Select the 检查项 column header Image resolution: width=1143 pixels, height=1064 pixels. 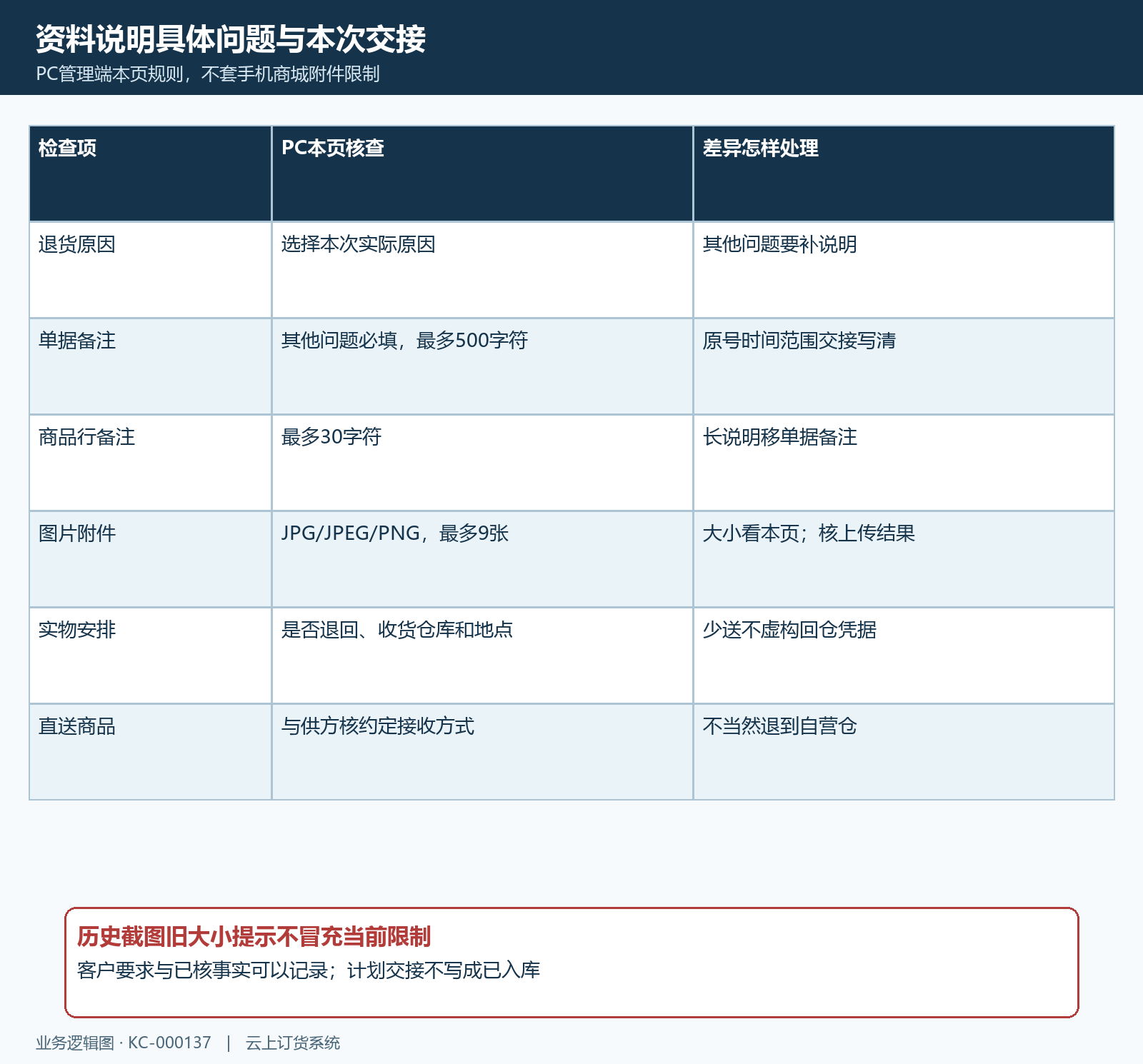point(150,174)
